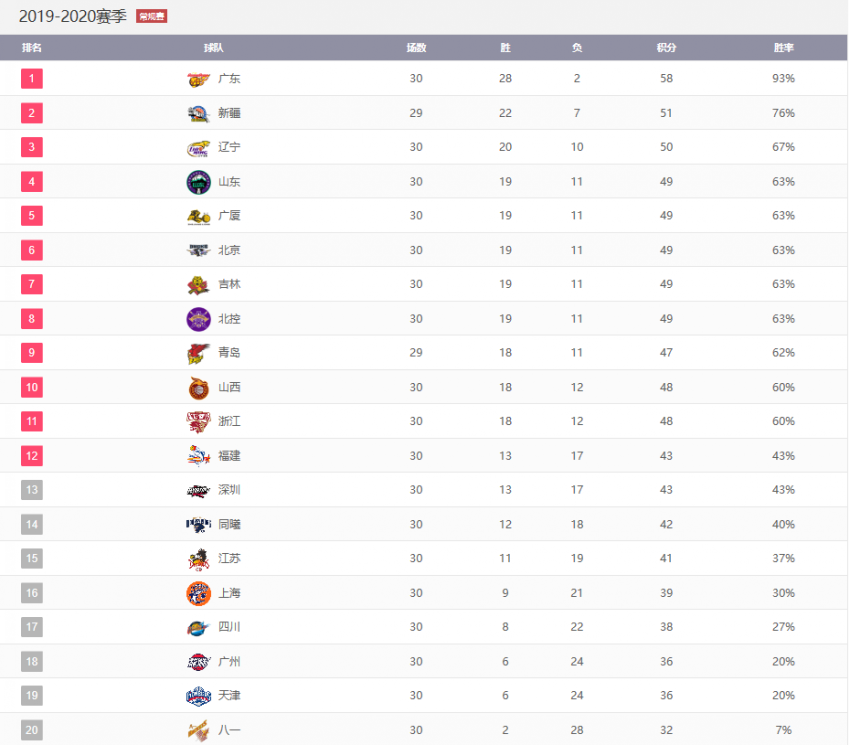The width and height of the screenshot is (850, 745).
Task: Click the 排名 column header
Action: point(31,48)
